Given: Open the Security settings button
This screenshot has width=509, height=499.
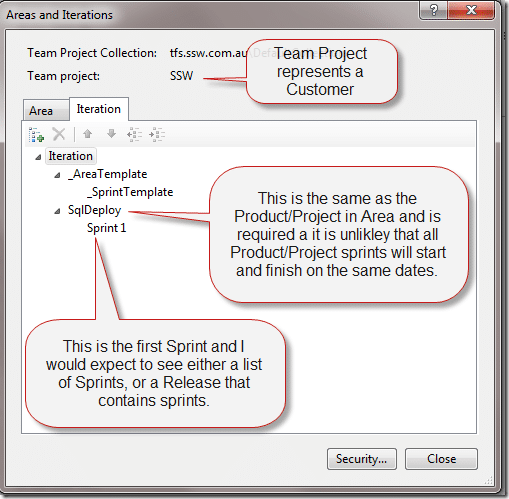Looking at the screenshot, I should click(x=362, y=459).
